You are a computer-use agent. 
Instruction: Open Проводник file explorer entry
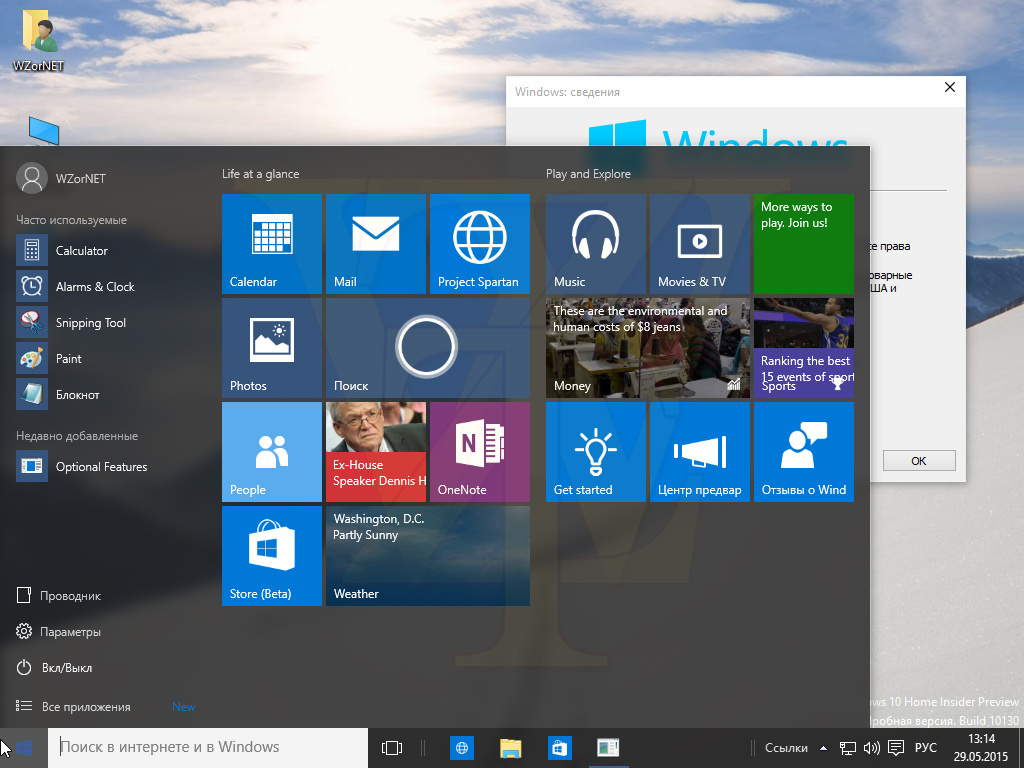(59, 596)
